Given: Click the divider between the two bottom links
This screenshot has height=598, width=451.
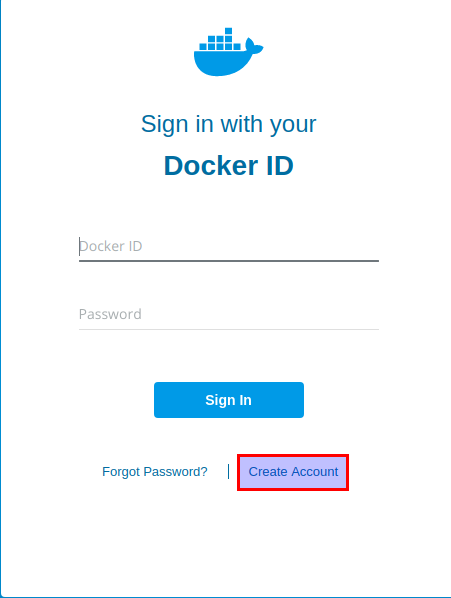Looking at the screenshot, I should click(228, 472).
